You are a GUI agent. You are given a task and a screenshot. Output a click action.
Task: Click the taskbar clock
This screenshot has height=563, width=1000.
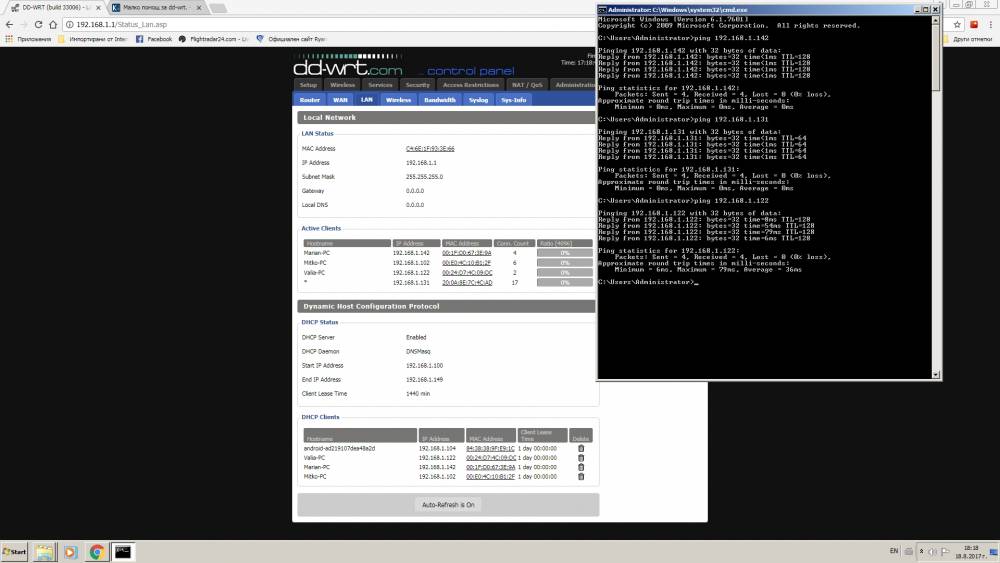[971, 552]
